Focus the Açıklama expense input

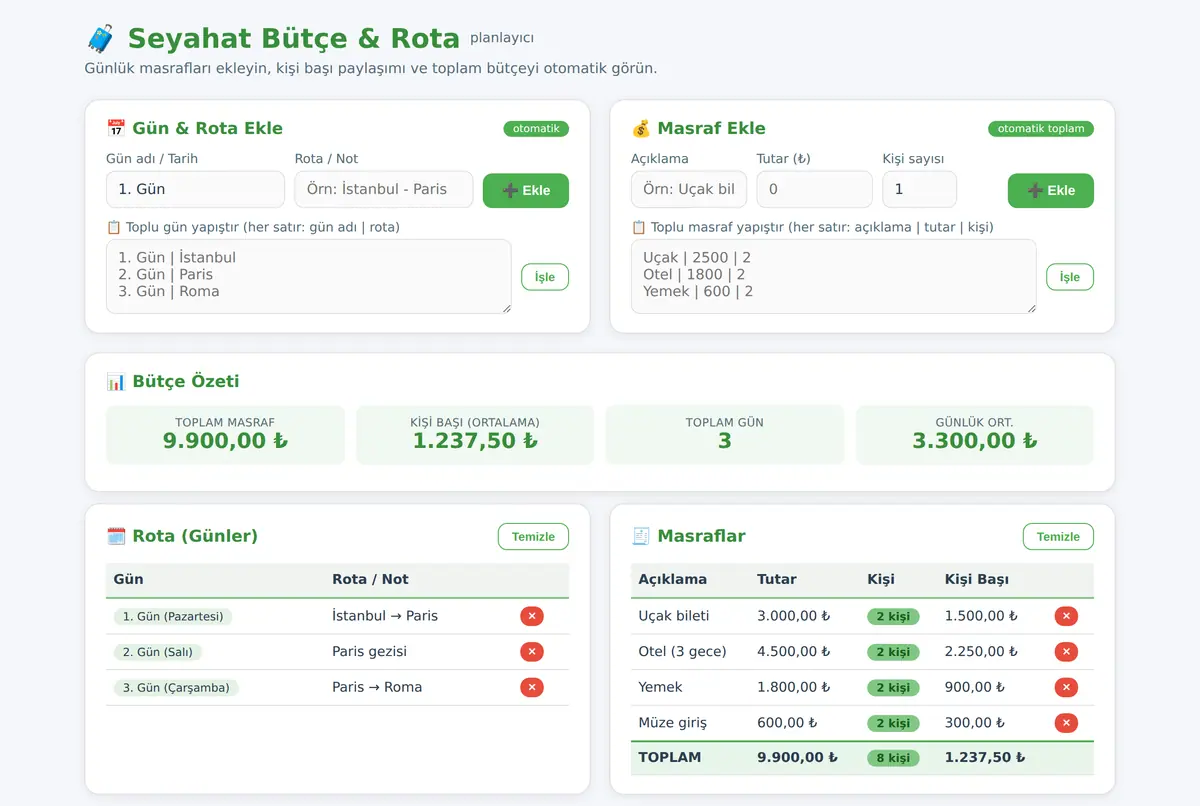coord(689,189)
